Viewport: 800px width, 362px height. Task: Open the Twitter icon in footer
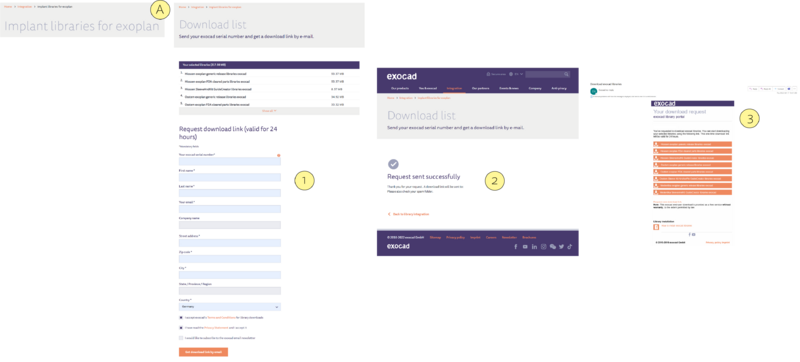tap(561, 246)
